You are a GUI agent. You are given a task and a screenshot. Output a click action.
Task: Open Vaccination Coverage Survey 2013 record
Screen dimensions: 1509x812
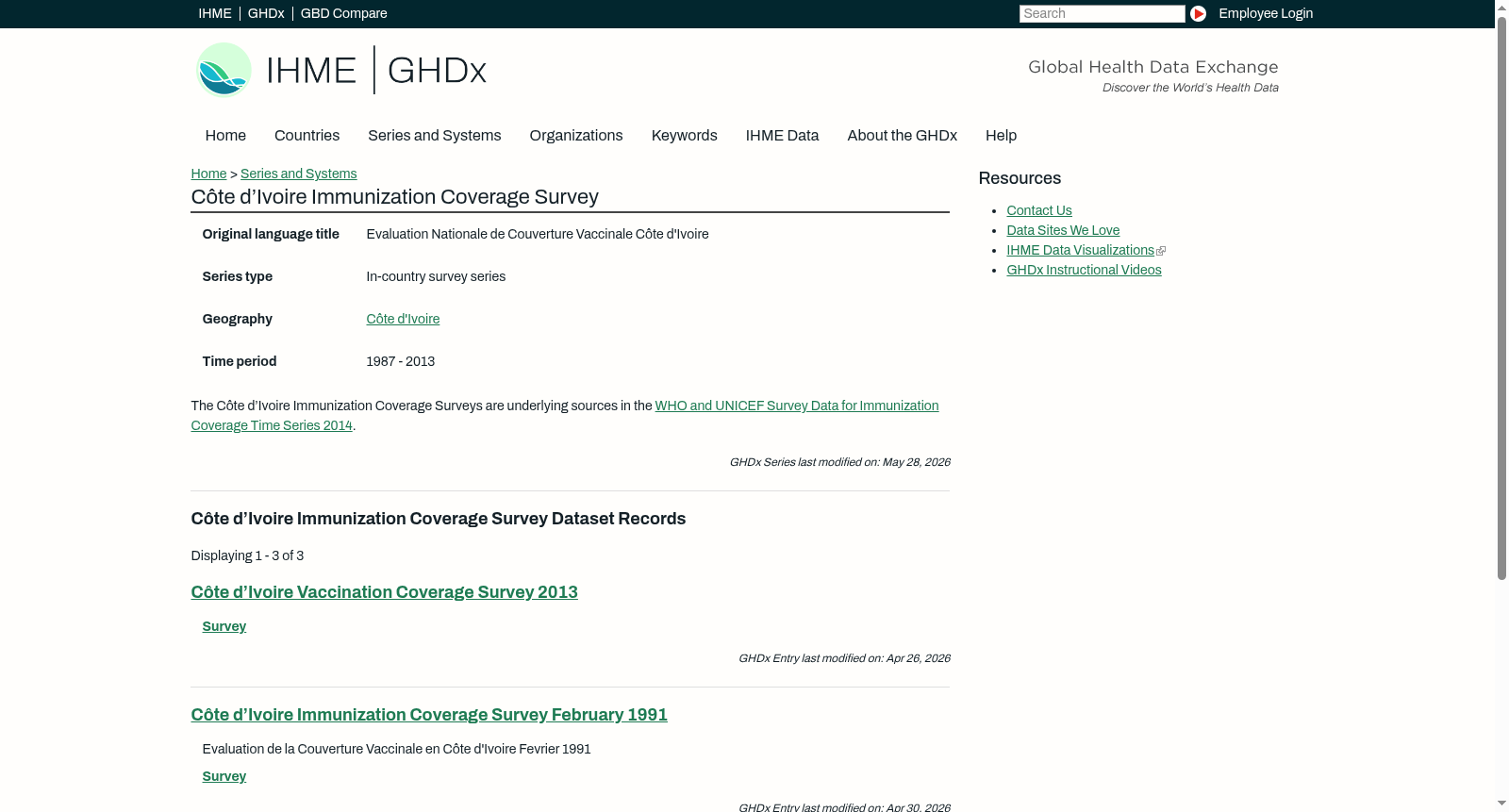[x=384, y=592]
